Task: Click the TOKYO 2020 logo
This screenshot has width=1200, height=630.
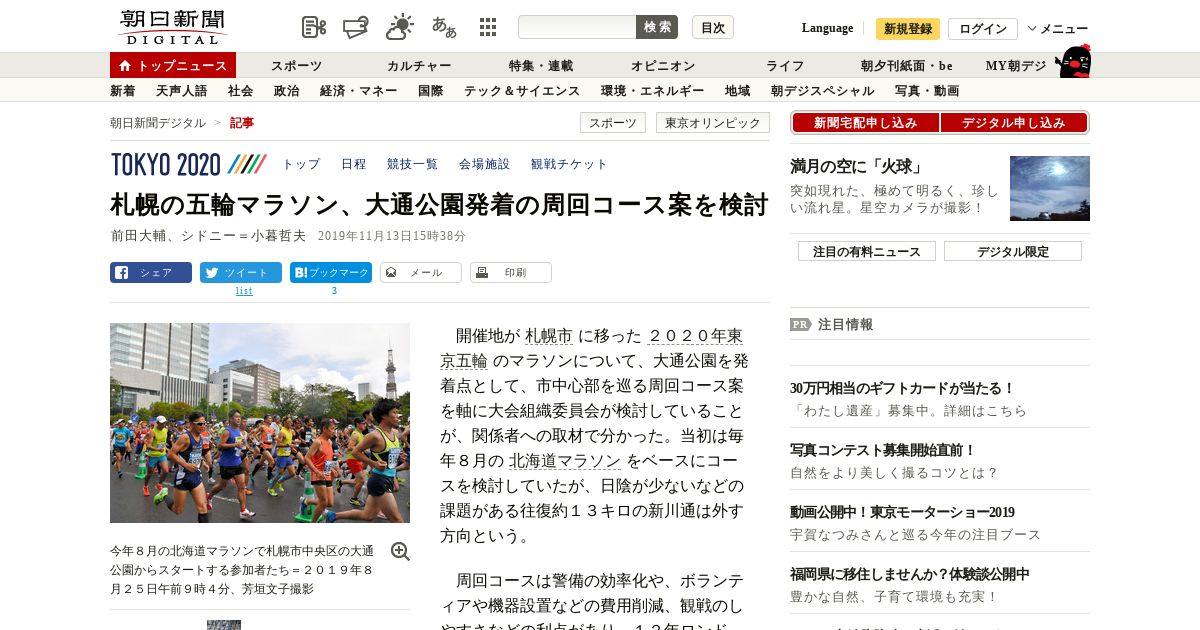Action: tap(188, 164)
